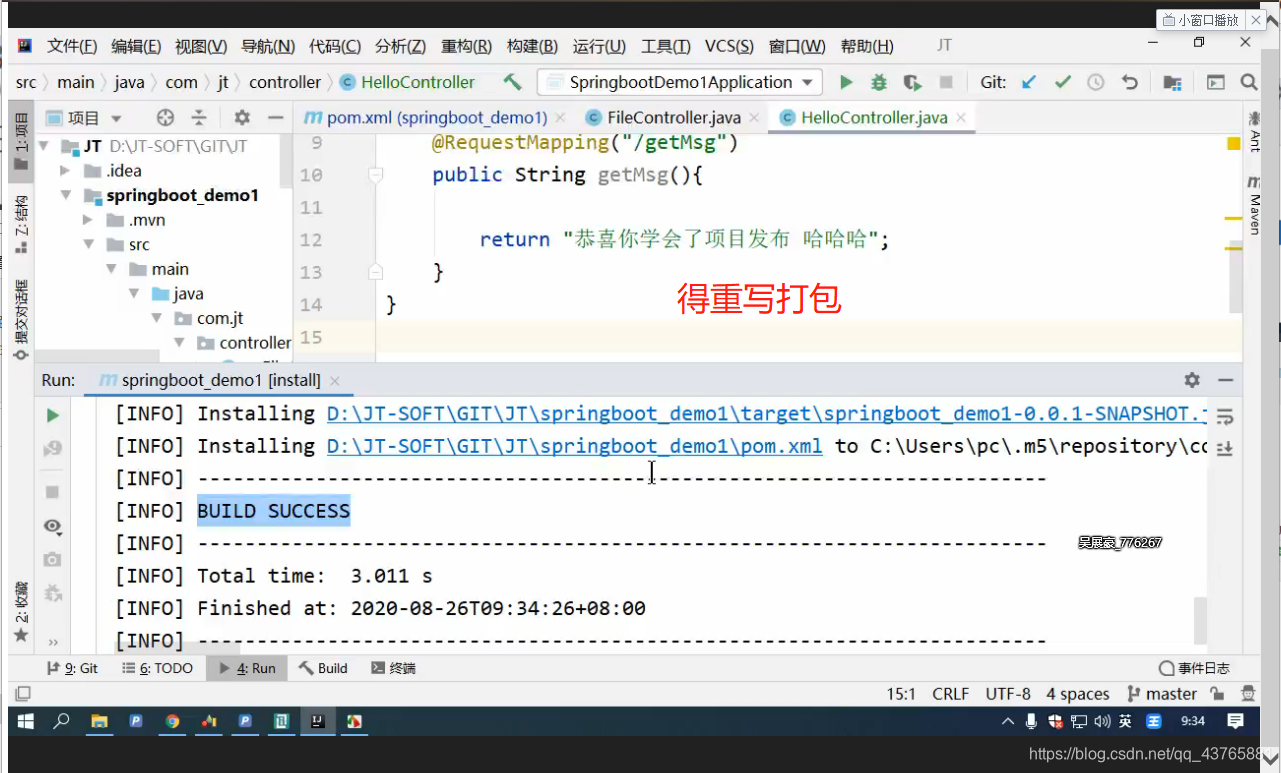Build project with the hammer icon
The width and height of the screenshot is (1281, 773).
512,82
